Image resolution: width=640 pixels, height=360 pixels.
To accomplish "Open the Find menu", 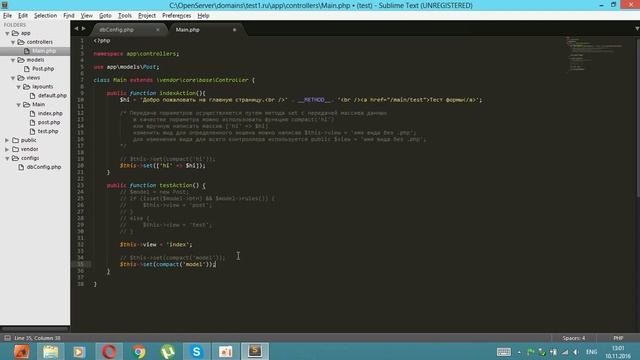I will pyautogui.click(x=69, y=16).
